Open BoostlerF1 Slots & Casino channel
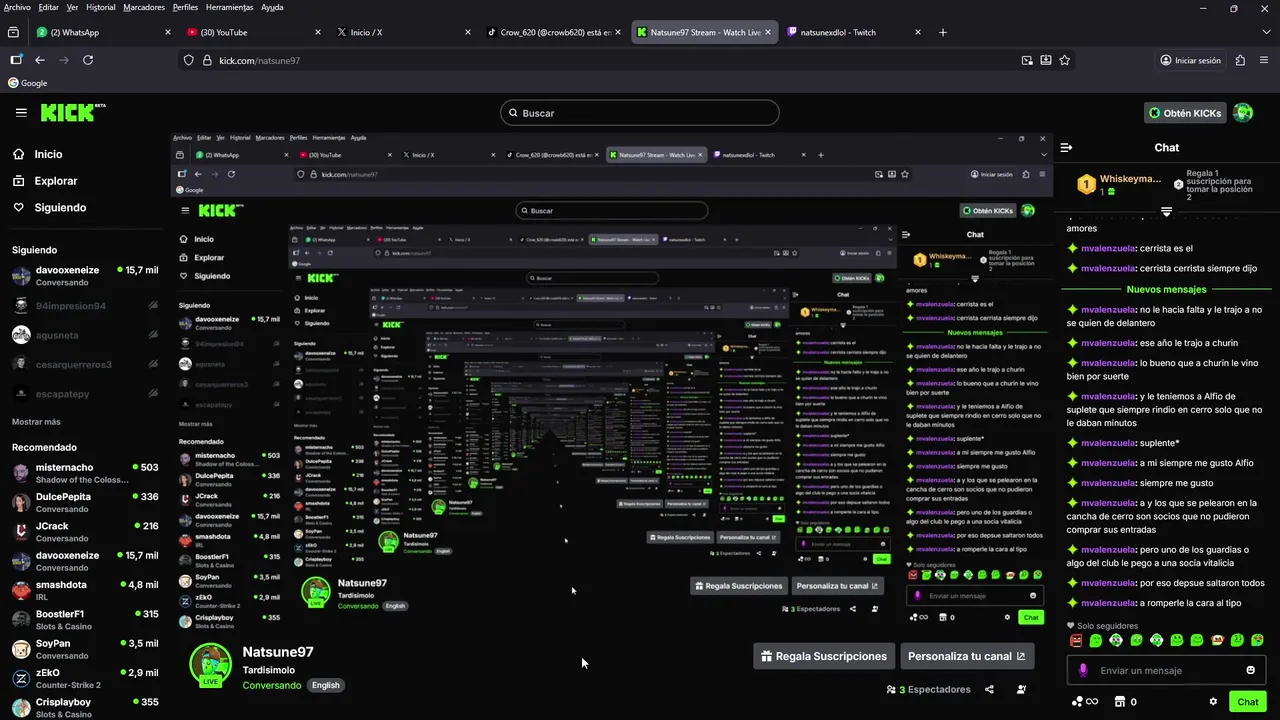 84,620
